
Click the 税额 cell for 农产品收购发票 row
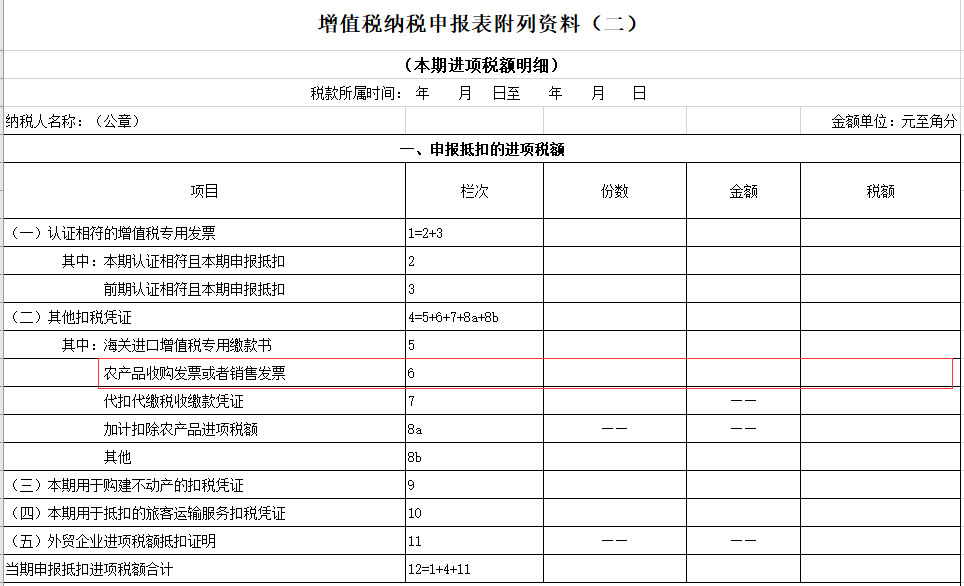pos(880,373)
